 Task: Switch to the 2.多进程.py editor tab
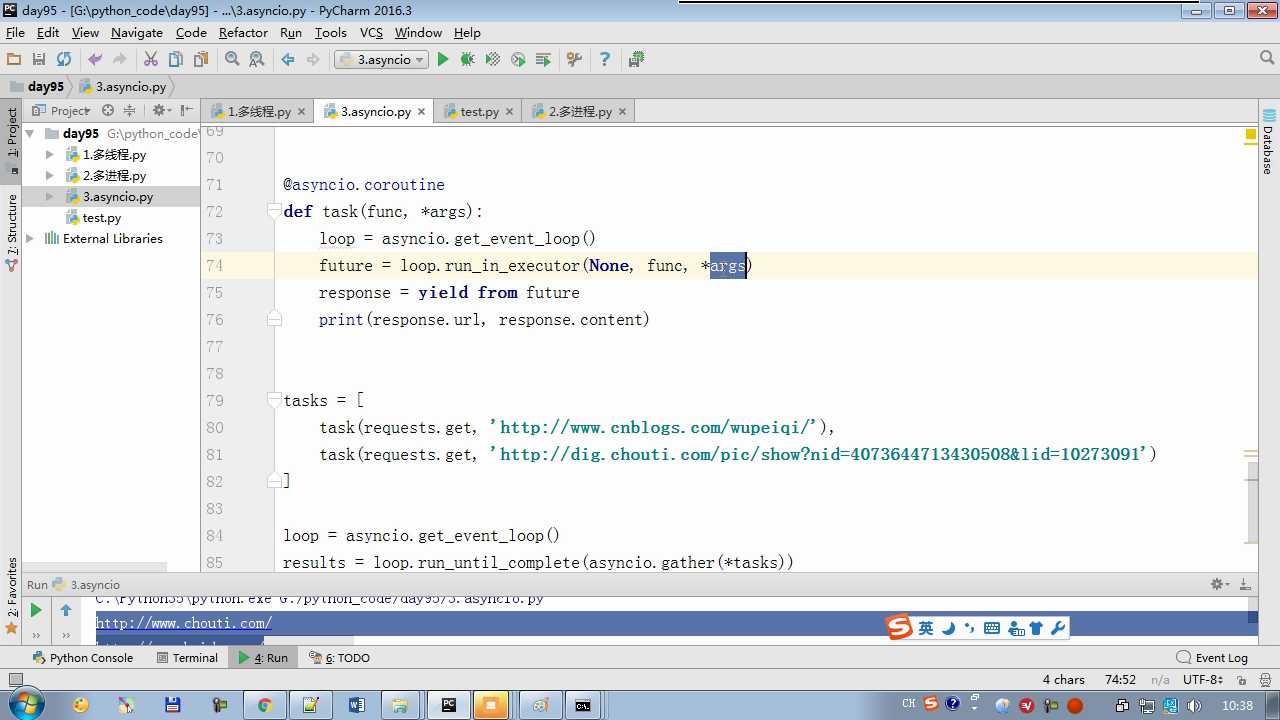(579, 111)
